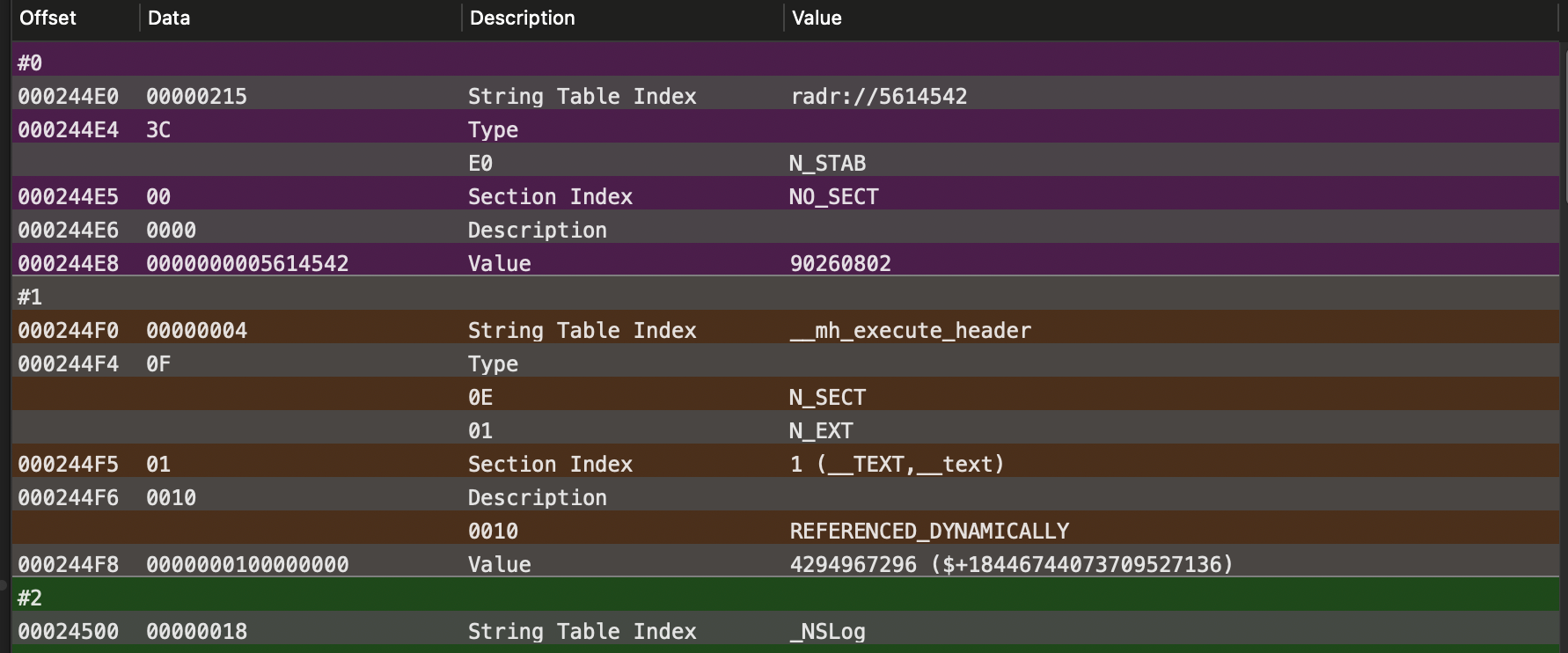The image size is (1568, 653).
Task: Click offset 000244F4
Action: click(69, 364)
